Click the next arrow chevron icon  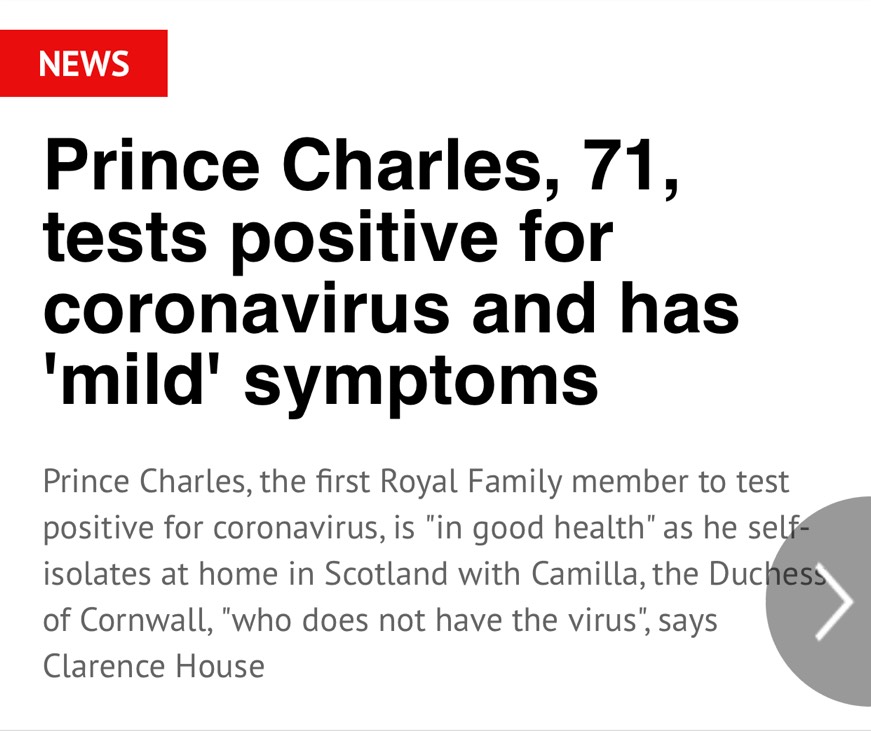coord(834,602)
